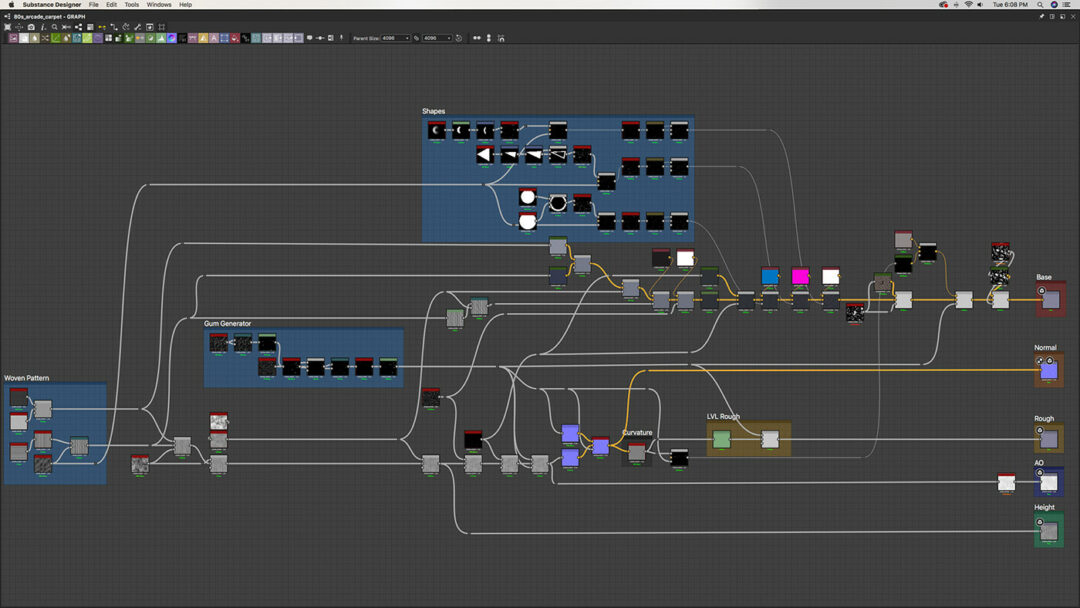Viewport: 1080px width, 608px height.
Task: Click the info 'i' icon in graph toolbar
Action: (x=42, y=27)
